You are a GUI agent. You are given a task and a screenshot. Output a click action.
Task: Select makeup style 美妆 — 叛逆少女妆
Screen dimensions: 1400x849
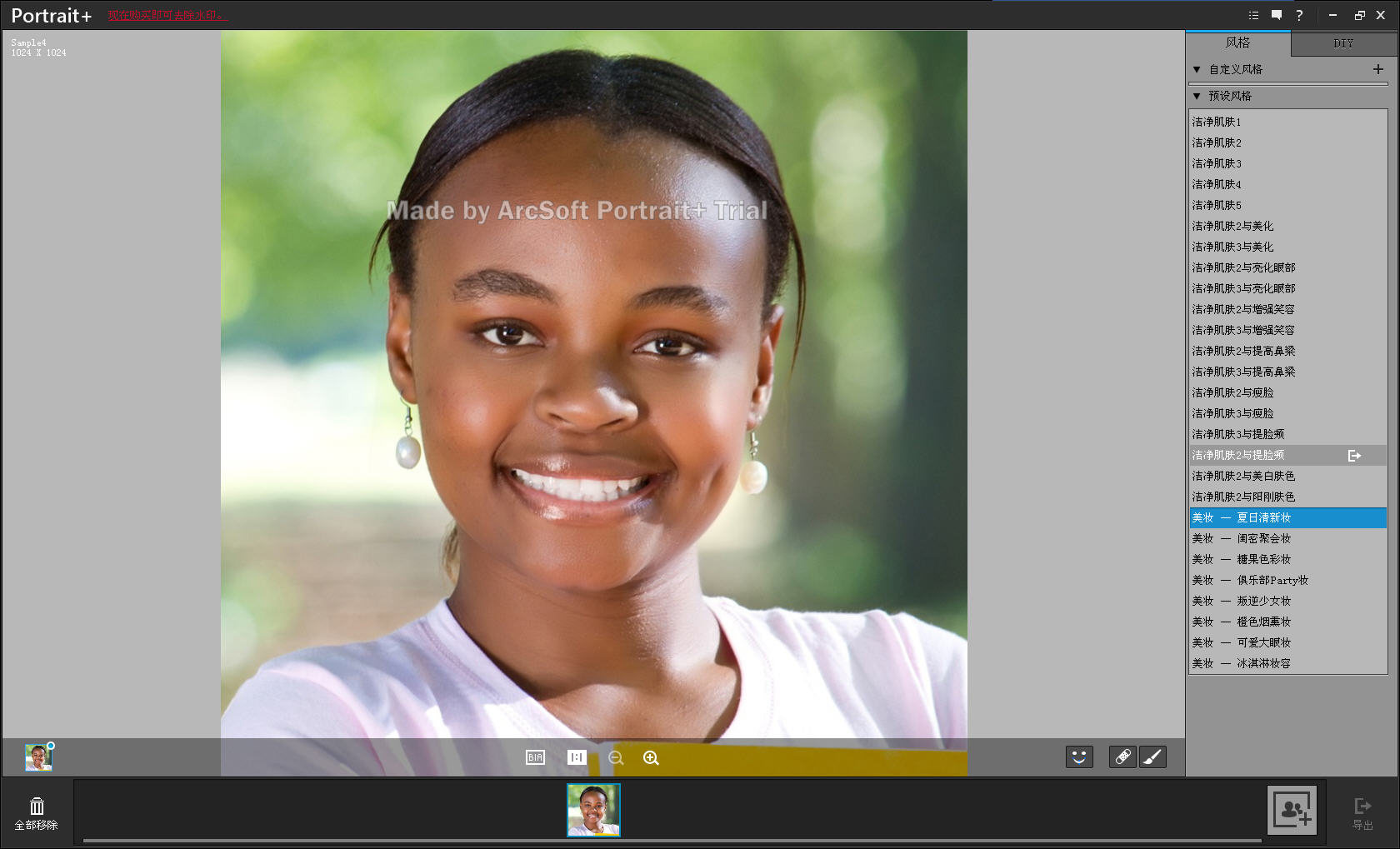click(x=1287, y=601)
